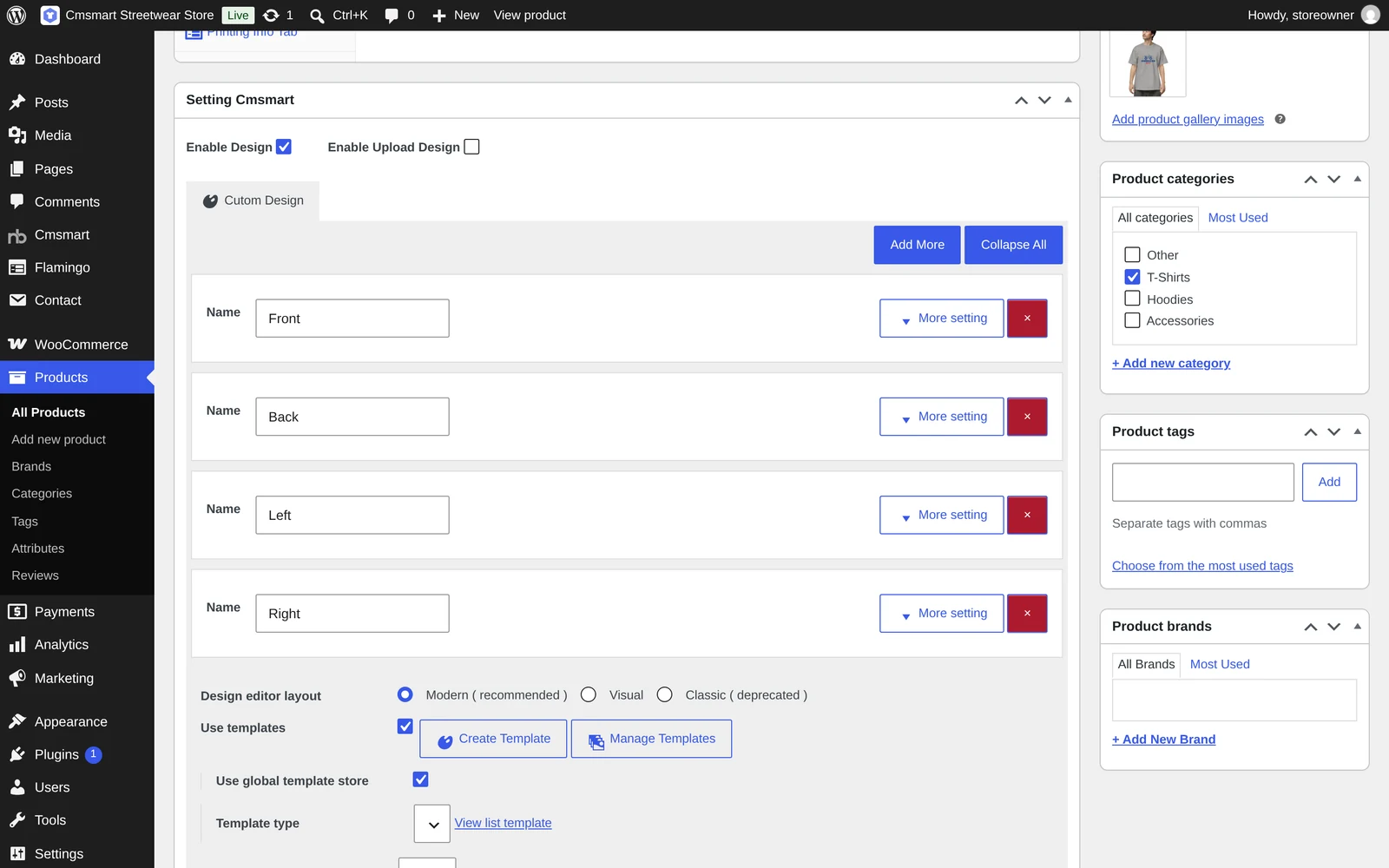
Task: Delete the Left design row
Action: click(1027, 515)
